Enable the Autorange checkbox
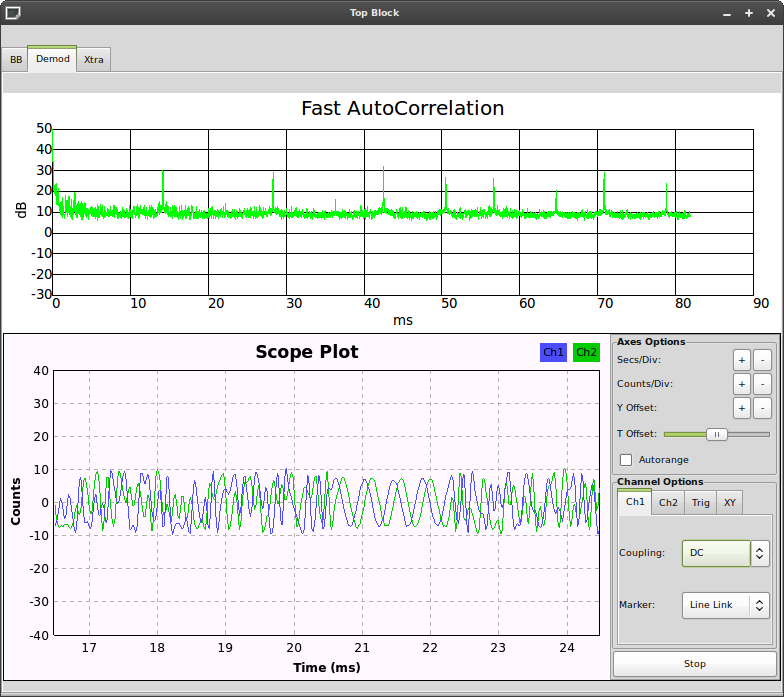 (x=626, y=460)
